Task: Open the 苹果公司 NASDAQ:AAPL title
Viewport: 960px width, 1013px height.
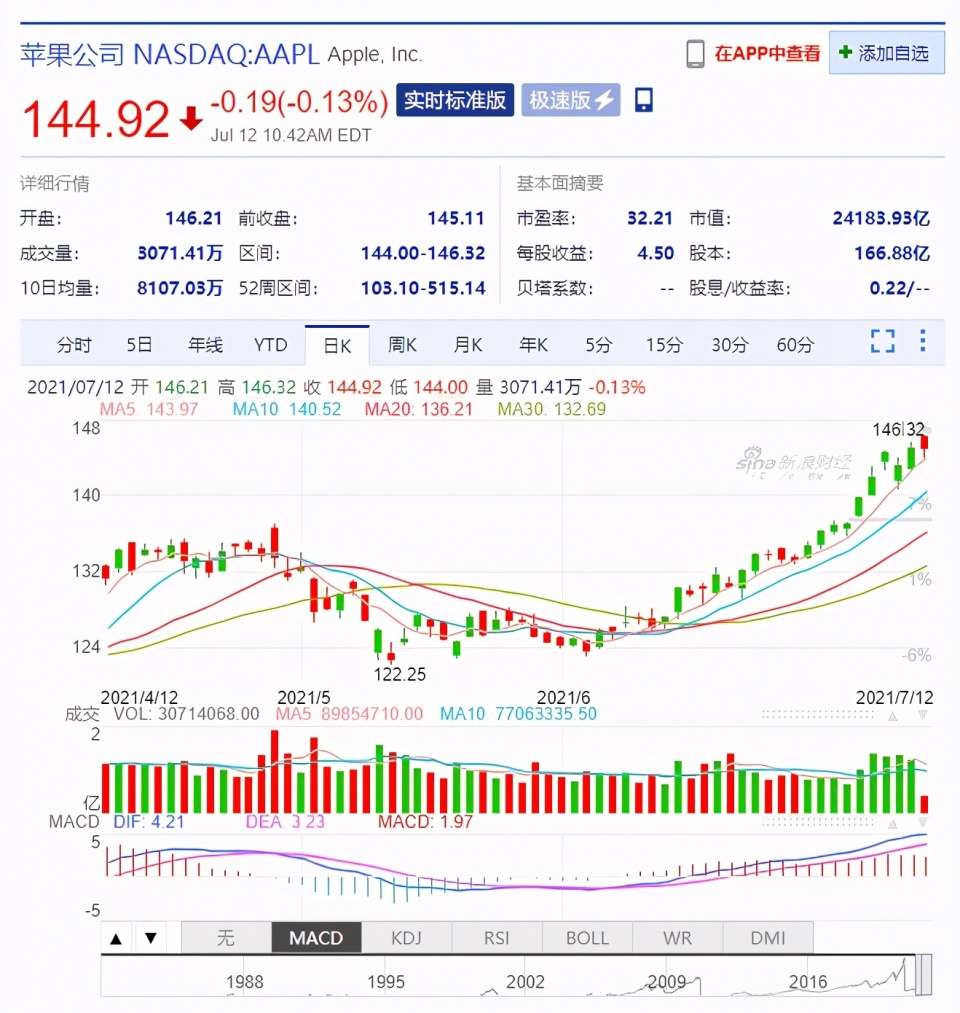Action: click(x=170, y=55)
